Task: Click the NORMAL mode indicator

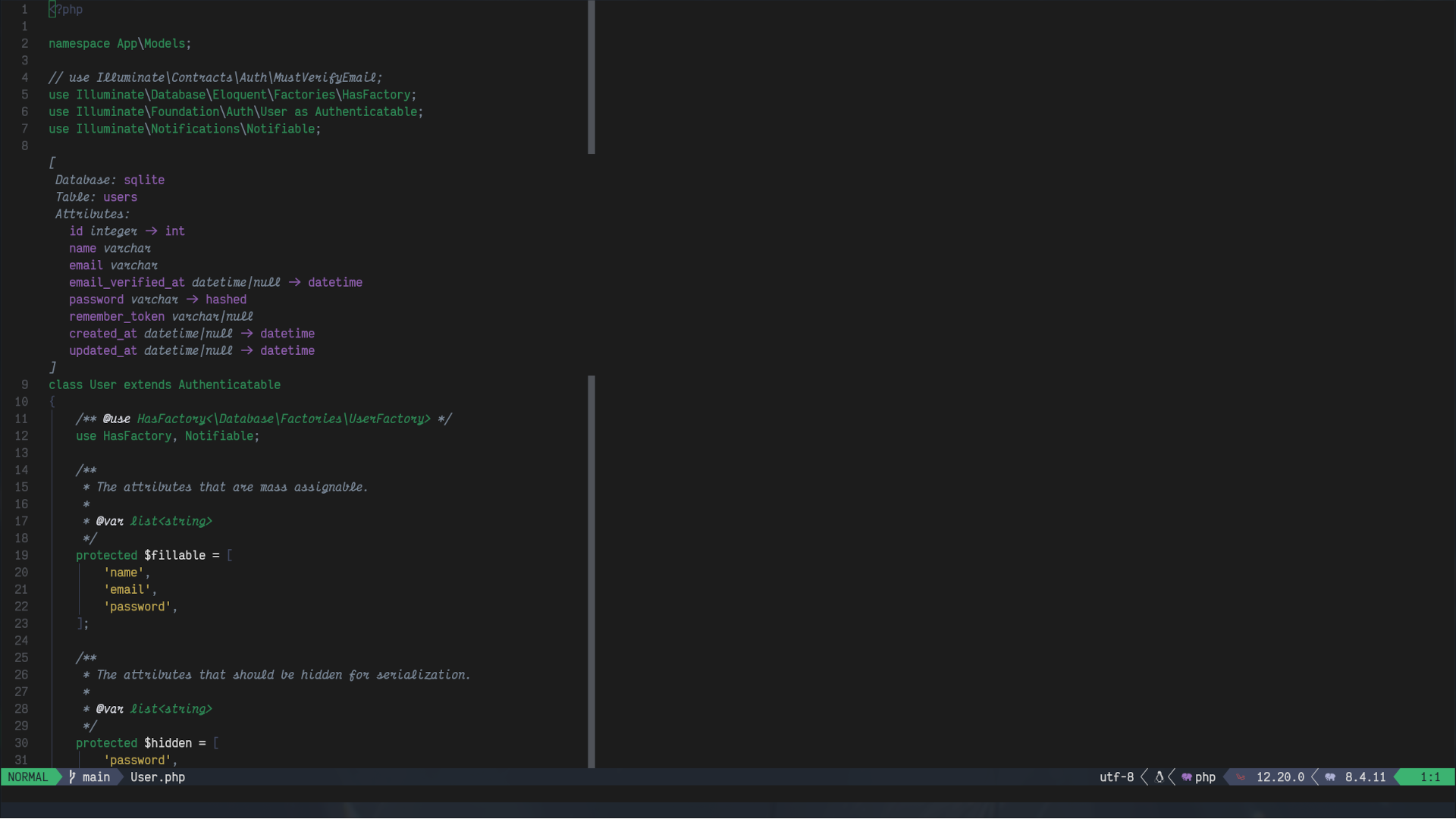Action: pos(28,777)
